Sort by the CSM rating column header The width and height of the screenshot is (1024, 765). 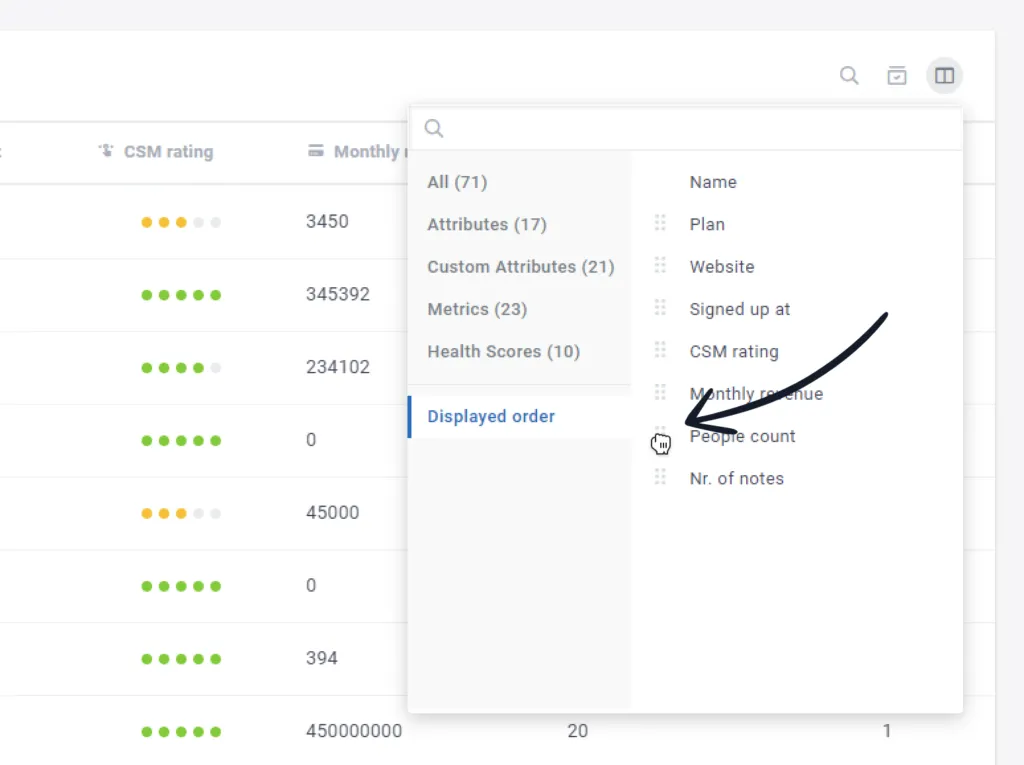click(x=168, y=152)
